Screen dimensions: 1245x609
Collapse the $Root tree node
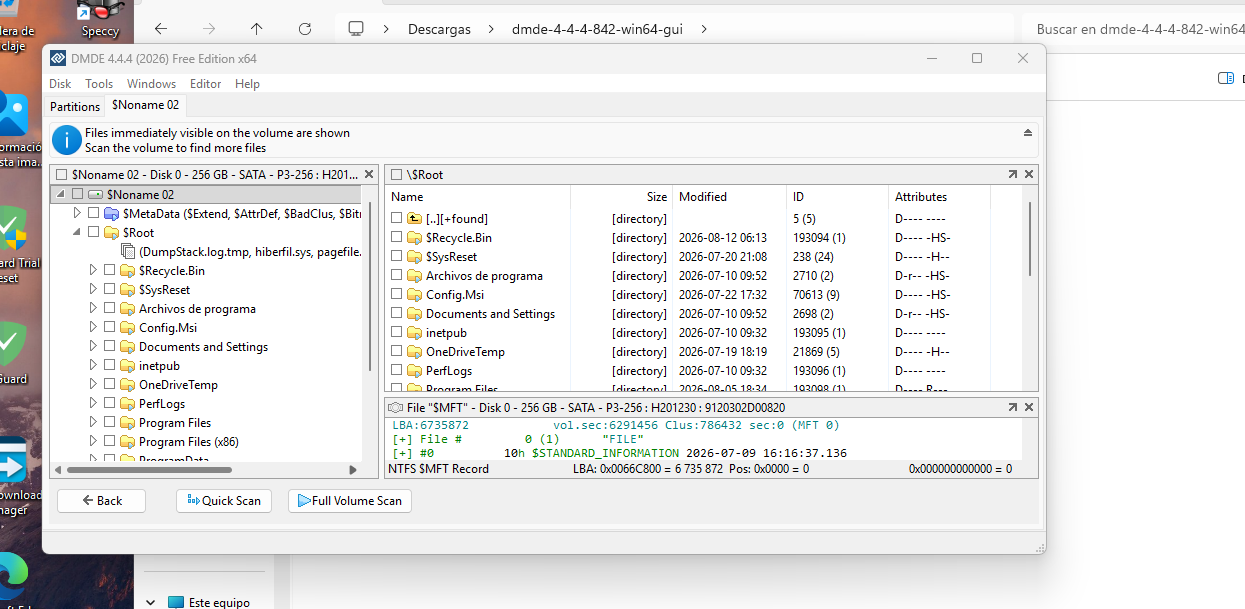point(77,232)
